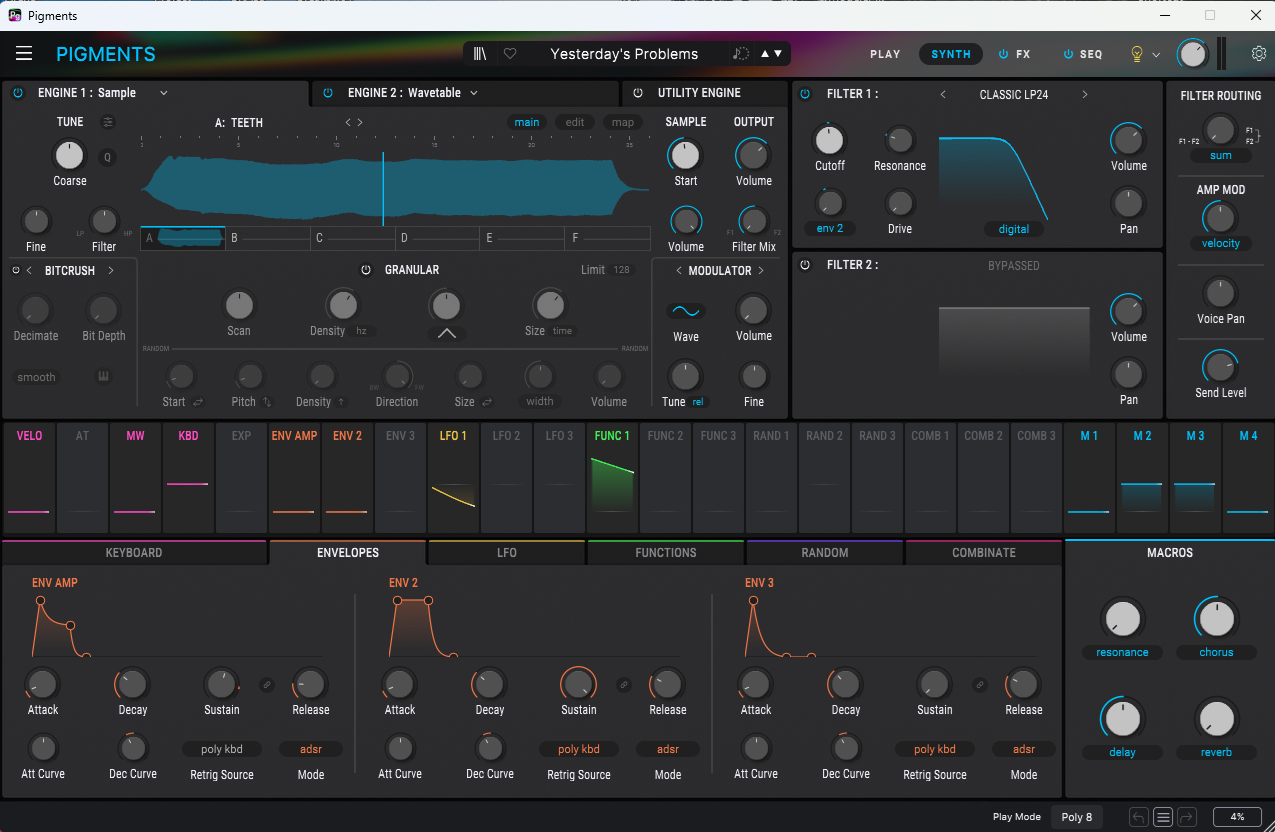
Task: Click the undo arrow icon
Action: point(1139,817)
